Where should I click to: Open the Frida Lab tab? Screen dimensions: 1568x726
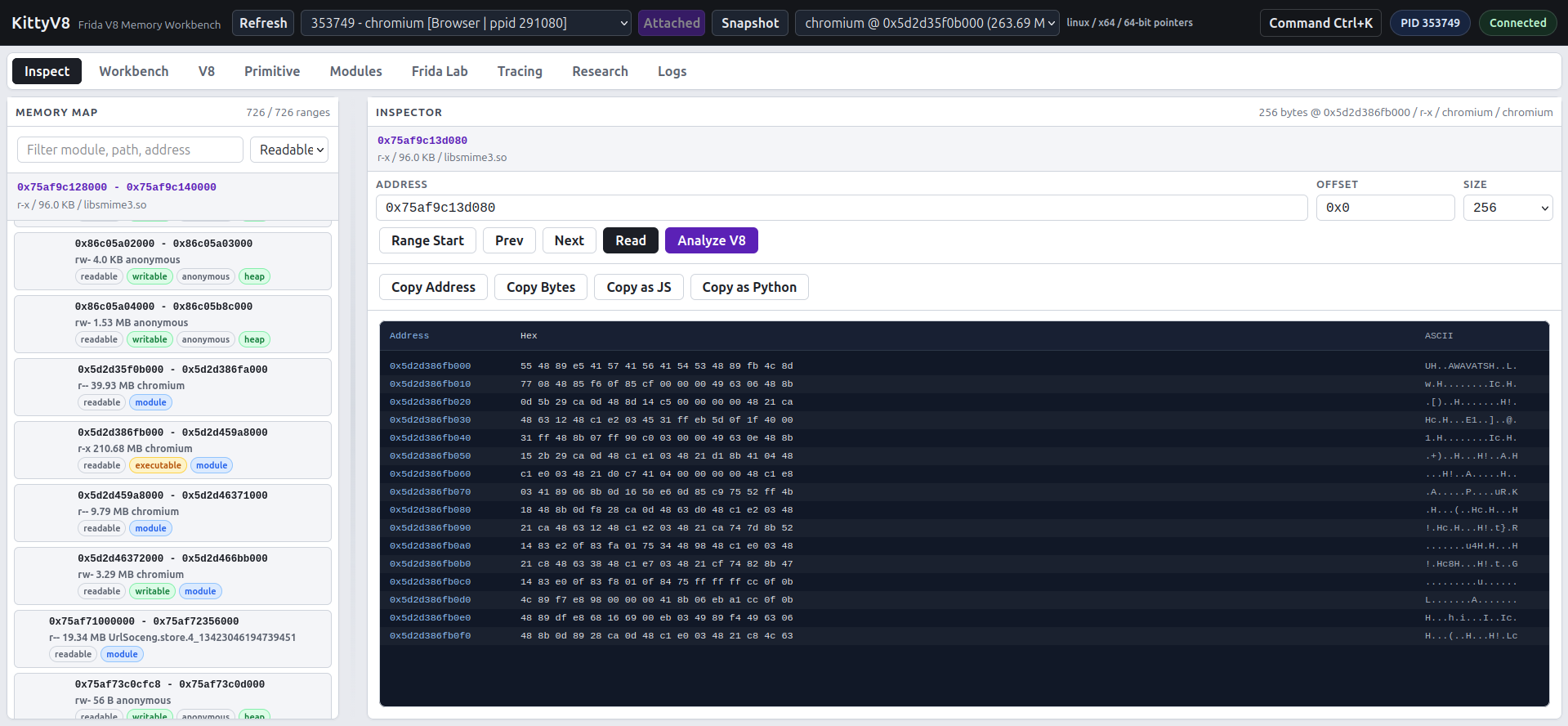click(x=440, y=71)
